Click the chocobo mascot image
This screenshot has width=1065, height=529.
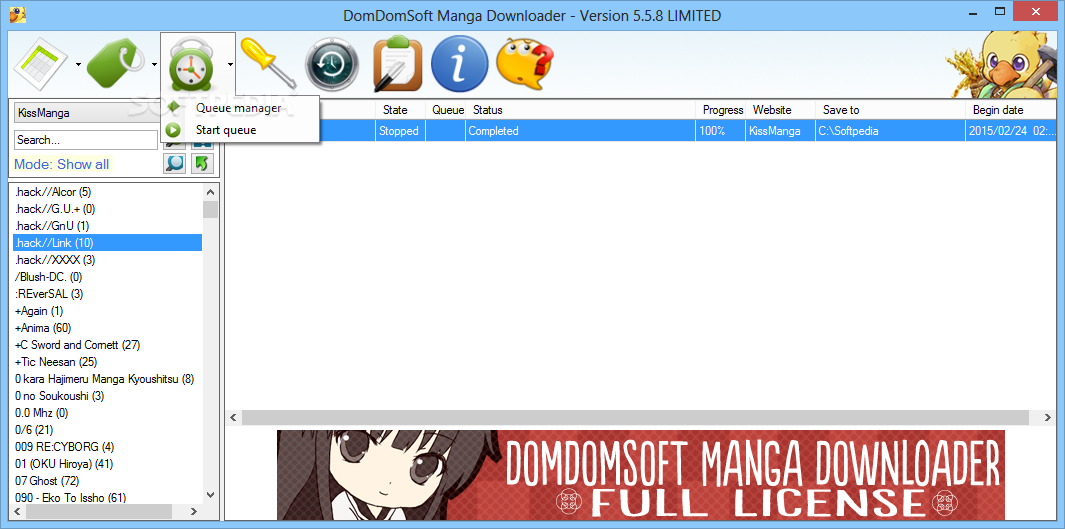1000,65
